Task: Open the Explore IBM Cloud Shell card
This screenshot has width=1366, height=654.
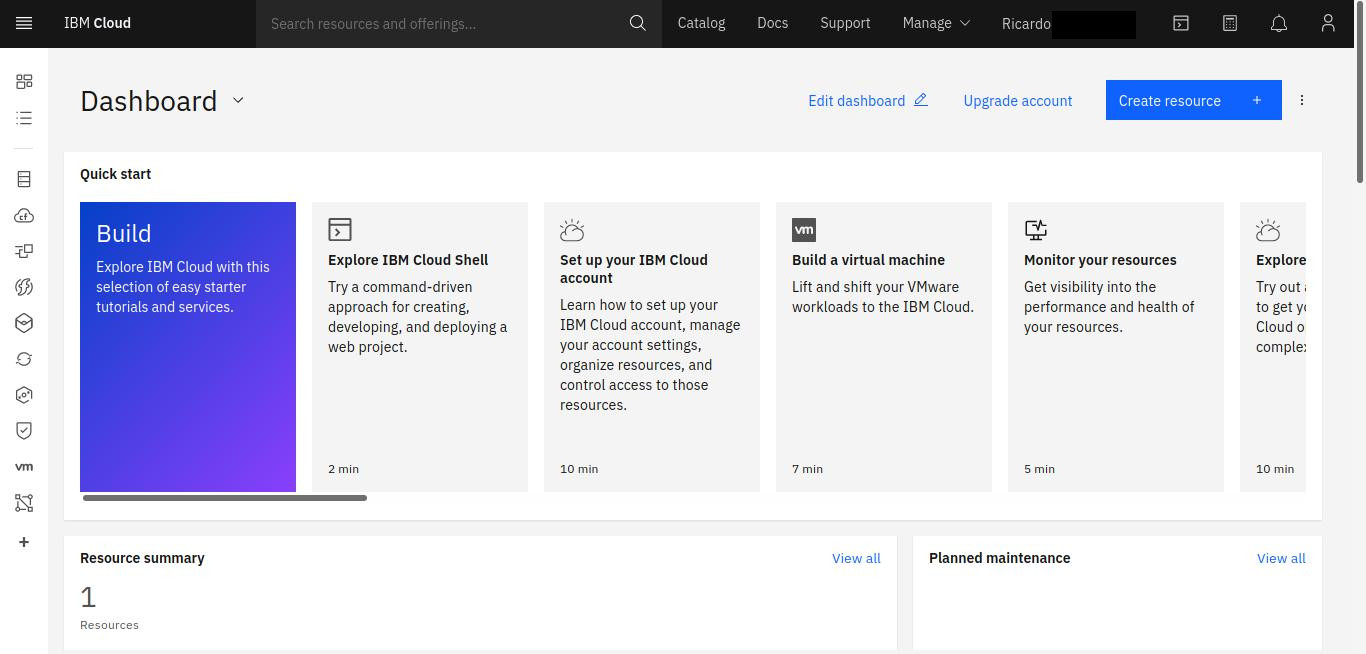Action: 420,347
